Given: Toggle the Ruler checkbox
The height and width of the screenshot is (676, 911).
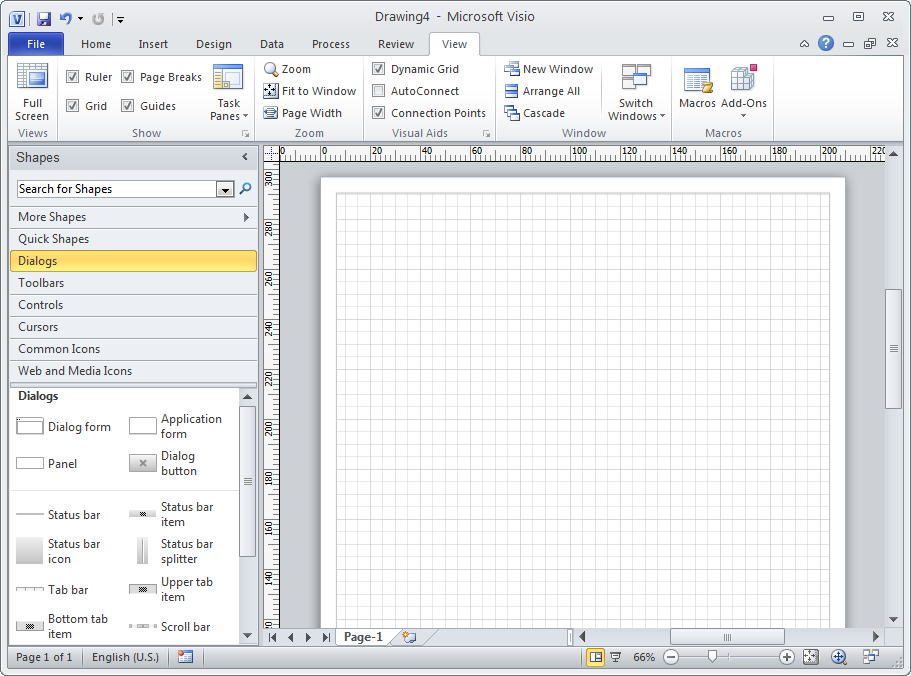Looking at the screenshot, I should (74, 76).
